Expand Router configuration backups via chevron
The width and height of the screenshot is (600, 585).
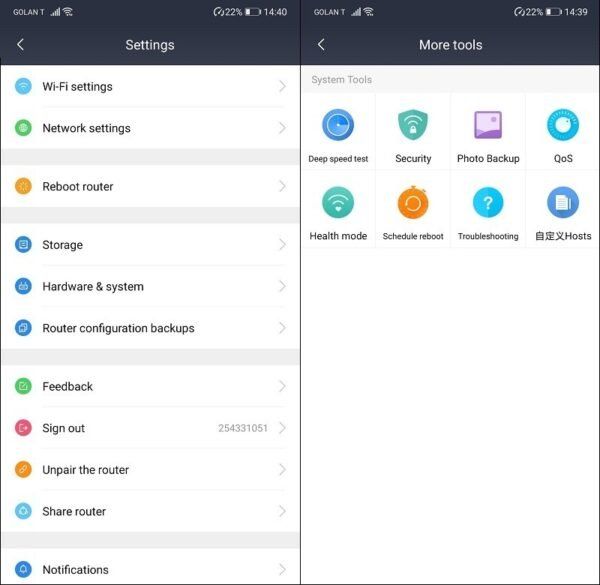tap(282, 328)
